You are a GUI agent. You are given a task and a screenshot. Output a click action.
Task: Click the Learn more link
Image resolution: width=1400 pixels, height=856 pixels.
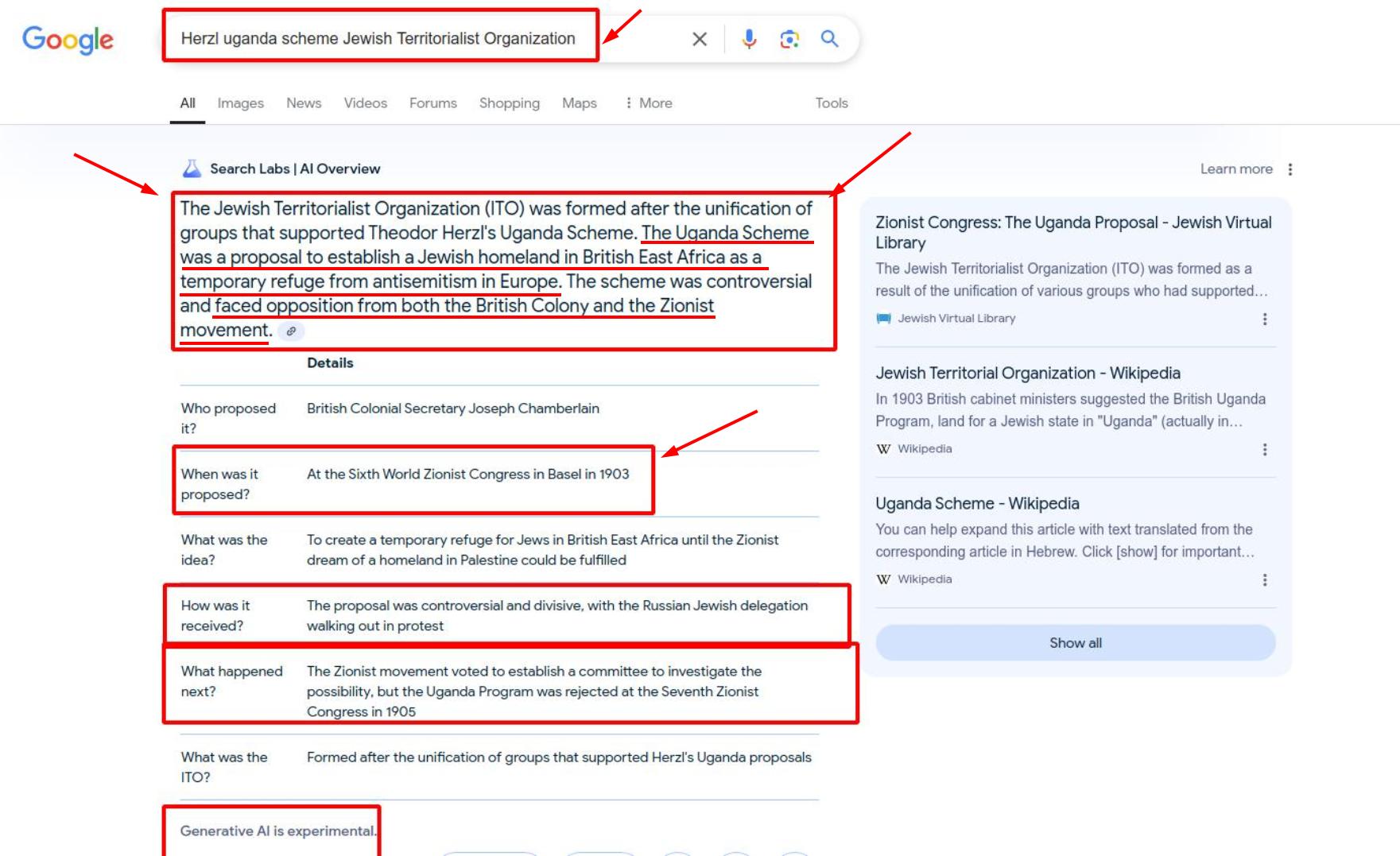coord(1235,169)
